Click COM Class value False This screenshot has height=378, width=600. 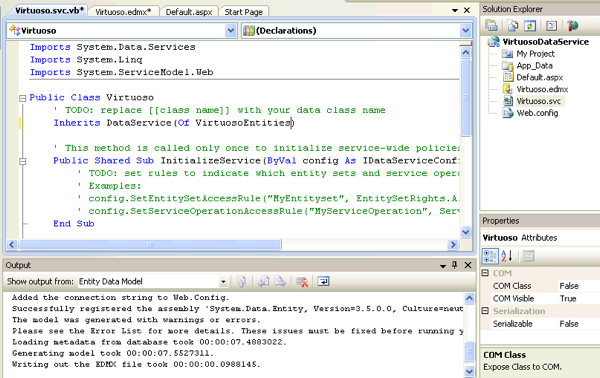pyautogui.click(x=569, y=286)
